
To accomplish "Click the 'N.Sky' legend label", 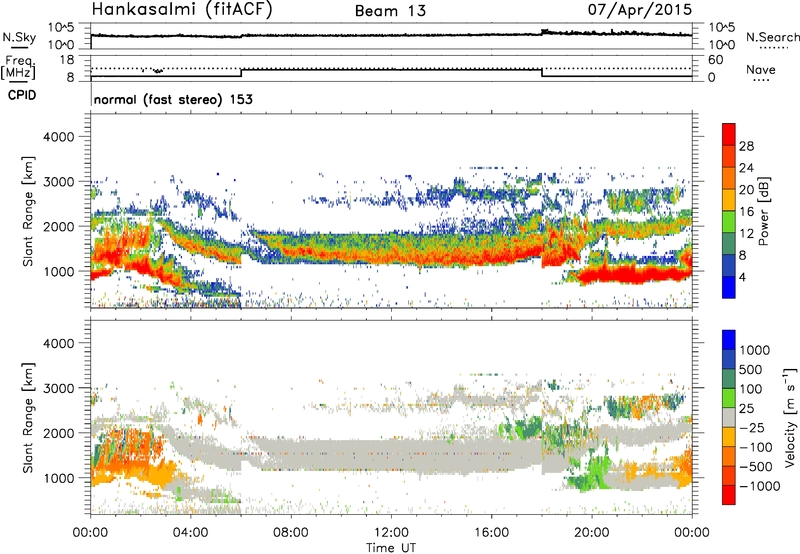I will pos(19,37).
